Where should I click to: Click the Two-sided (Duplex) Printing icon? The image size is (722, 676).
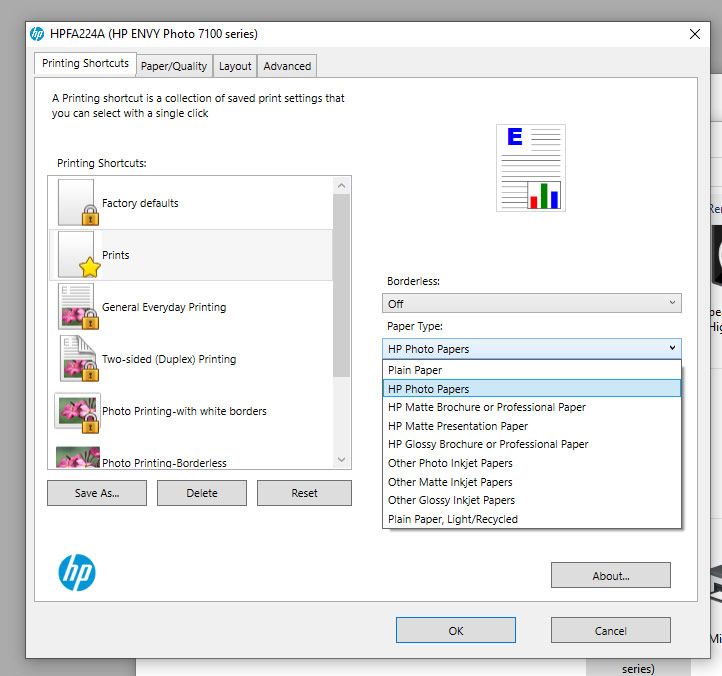pos(78,358)
